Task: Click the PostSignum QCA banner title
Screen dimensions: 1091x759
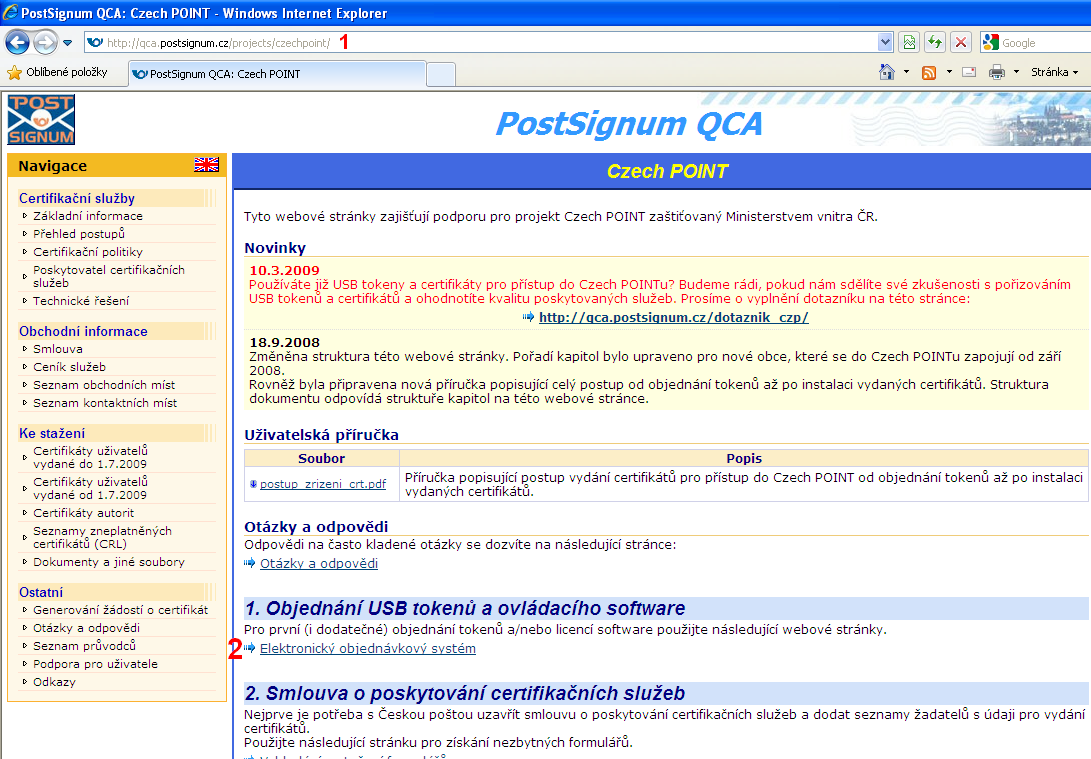Action: (628, 125)
